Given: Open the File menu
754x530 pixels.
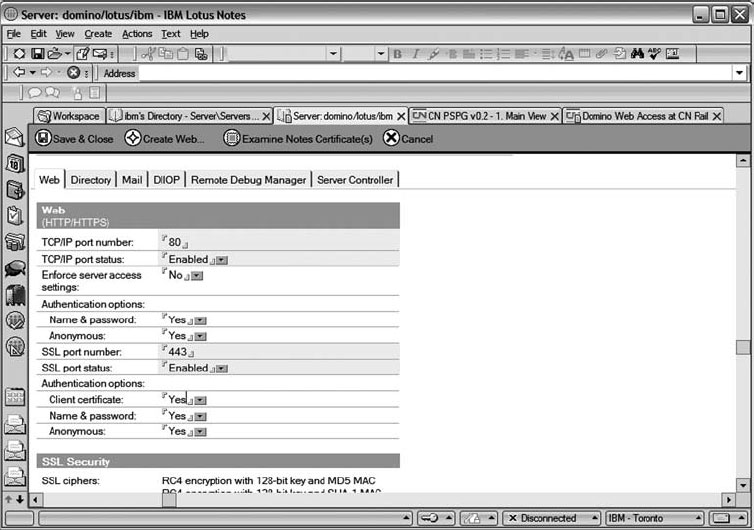Looking at the screenshot, I should click(x=14, y=34).
